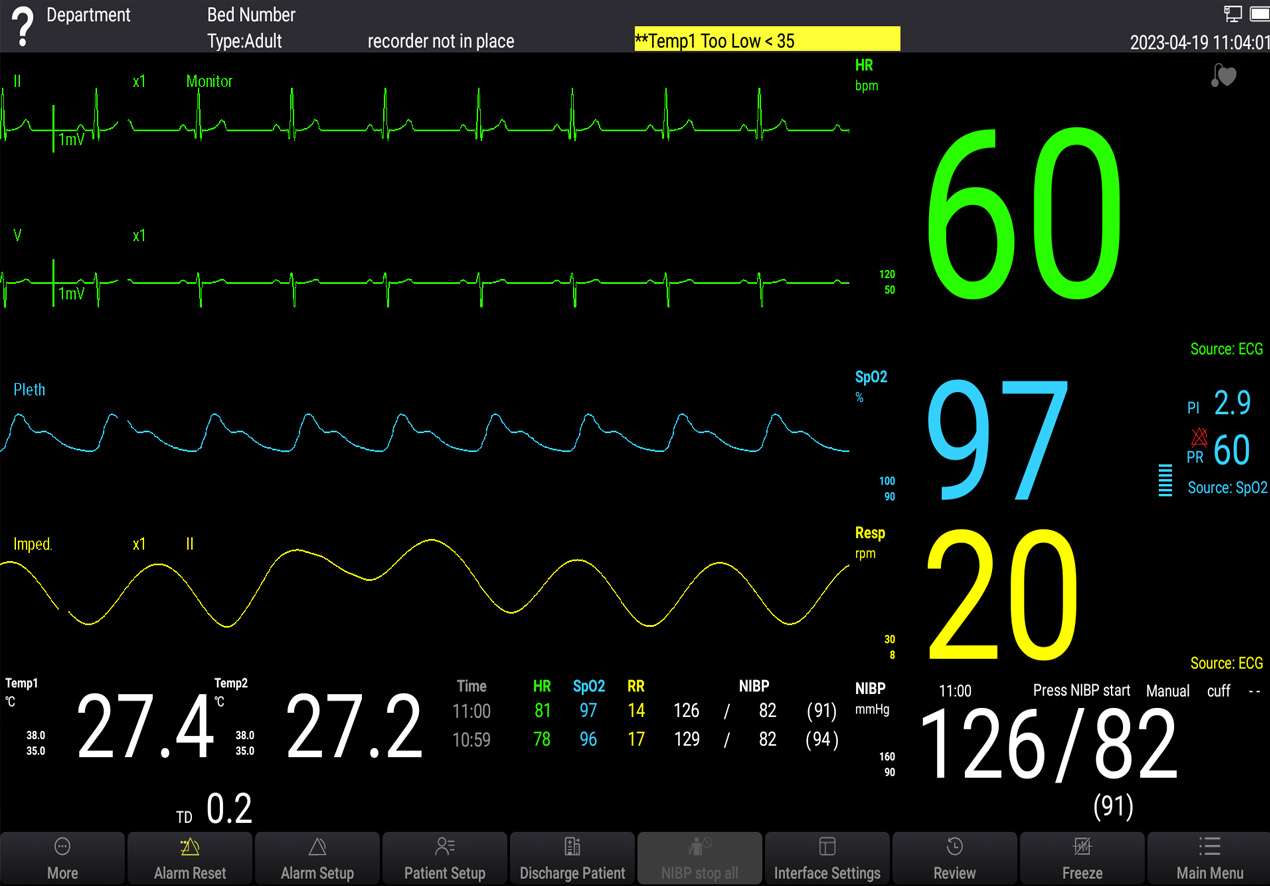
Task: Freeze the waveforms
Action: coord(1082,848)
